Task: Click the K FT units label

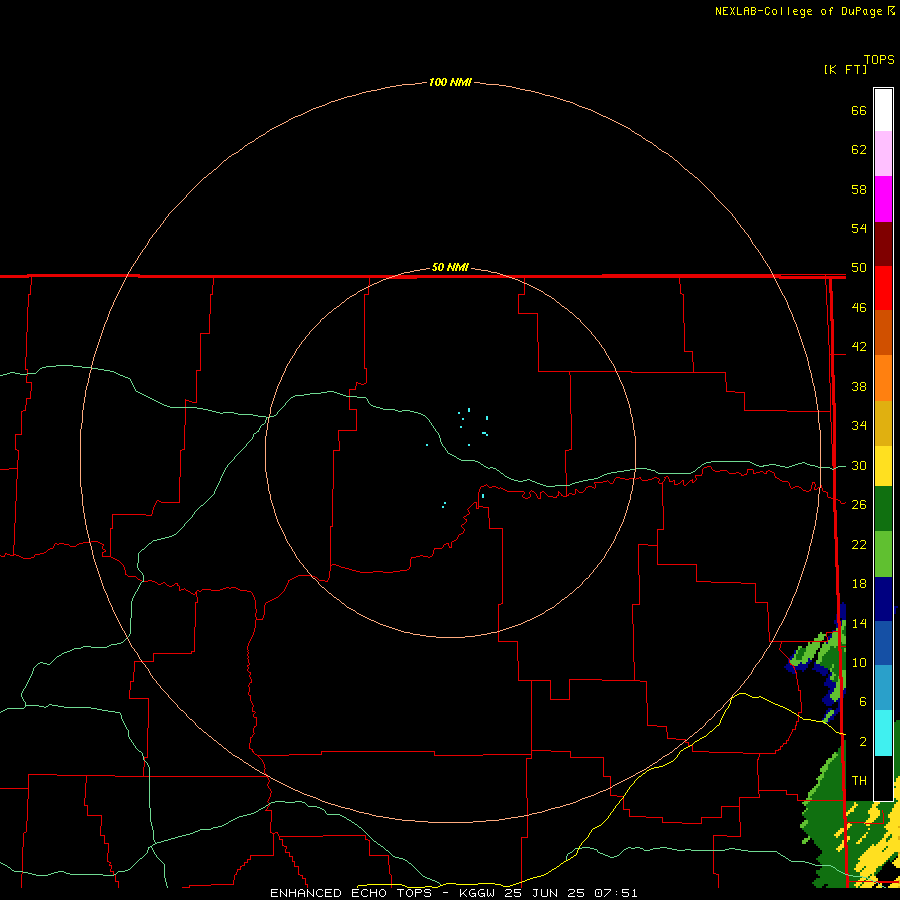Action: (x=845, y=69)
